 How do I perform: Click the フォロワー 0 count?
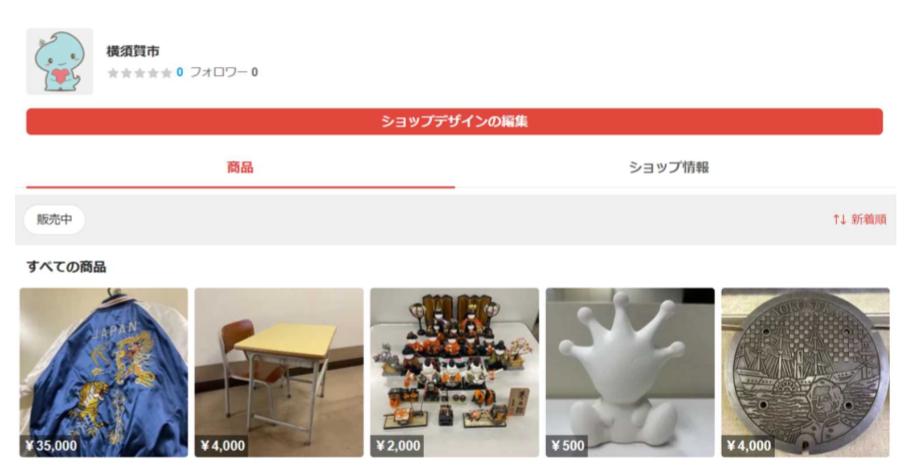coord(224,72)
